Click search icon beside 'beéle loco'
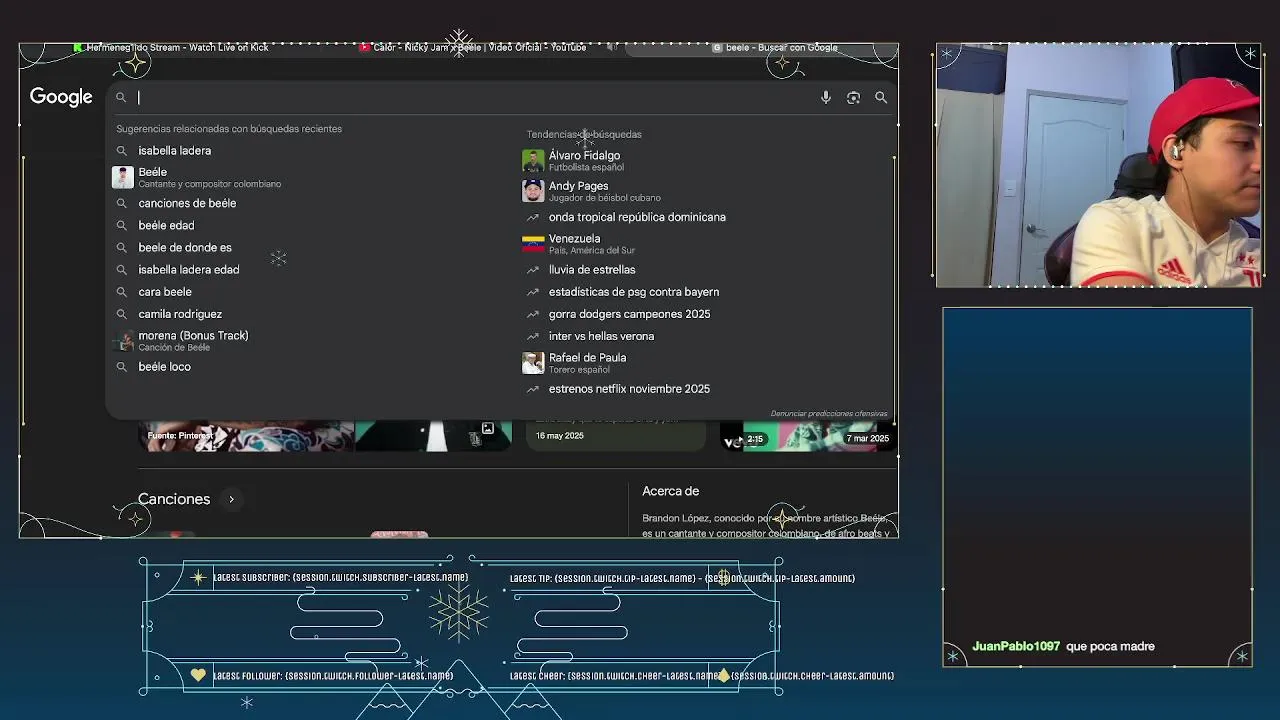 tap(122, 367)
